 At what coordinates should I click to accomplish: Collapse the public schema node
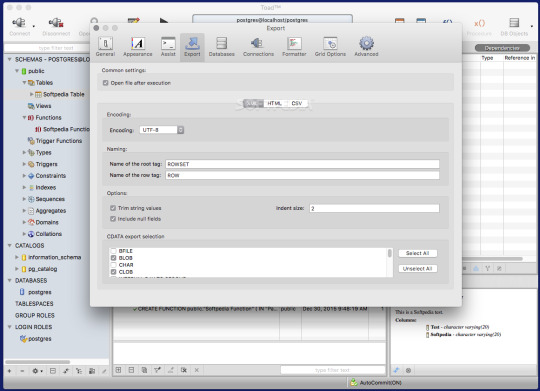[17, 71]
